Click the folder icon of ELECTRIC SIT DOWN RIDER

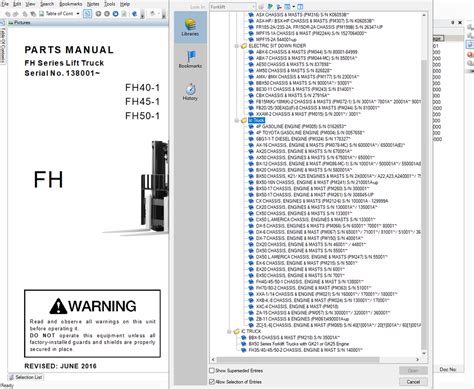click(x=244, y=46)
